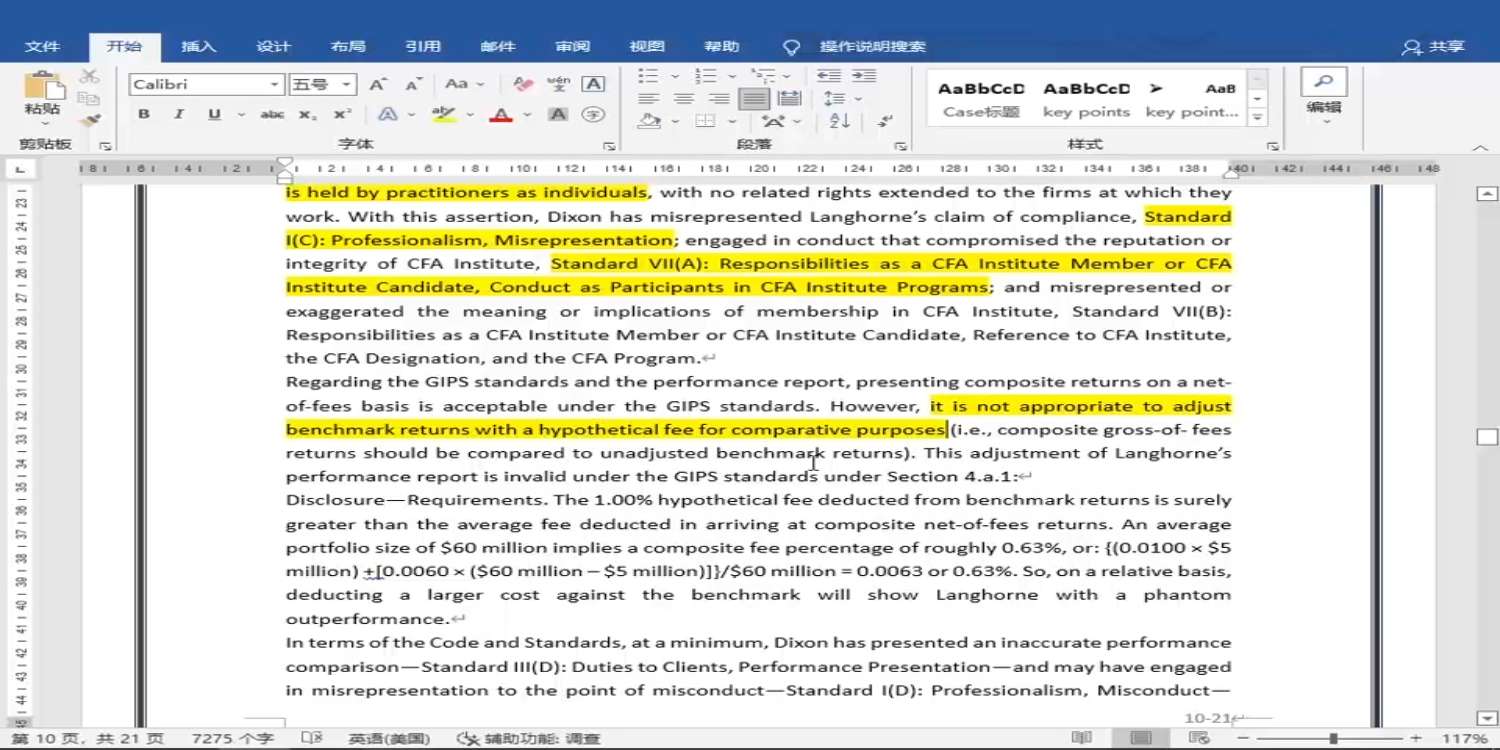Viewport: 1500px width, 750px height.
Task: Switch to the 布局 (Layout) tab
Action: (x=348, y=46)
